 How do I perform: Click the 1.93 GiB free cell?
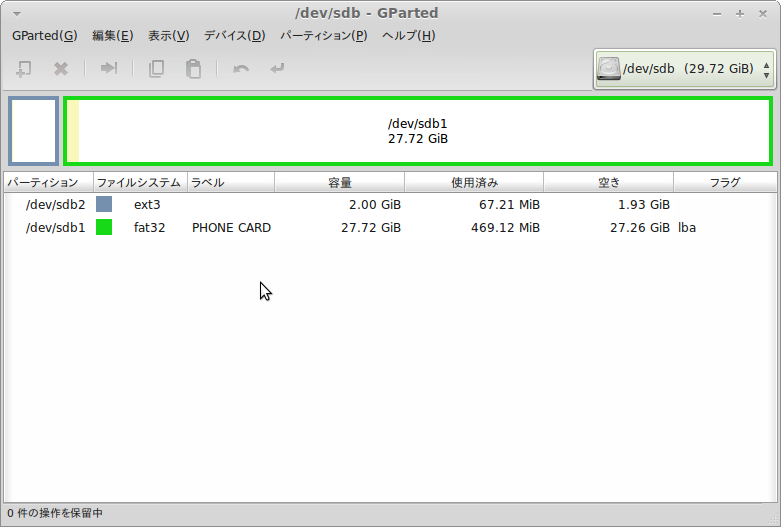click(644, 205)
